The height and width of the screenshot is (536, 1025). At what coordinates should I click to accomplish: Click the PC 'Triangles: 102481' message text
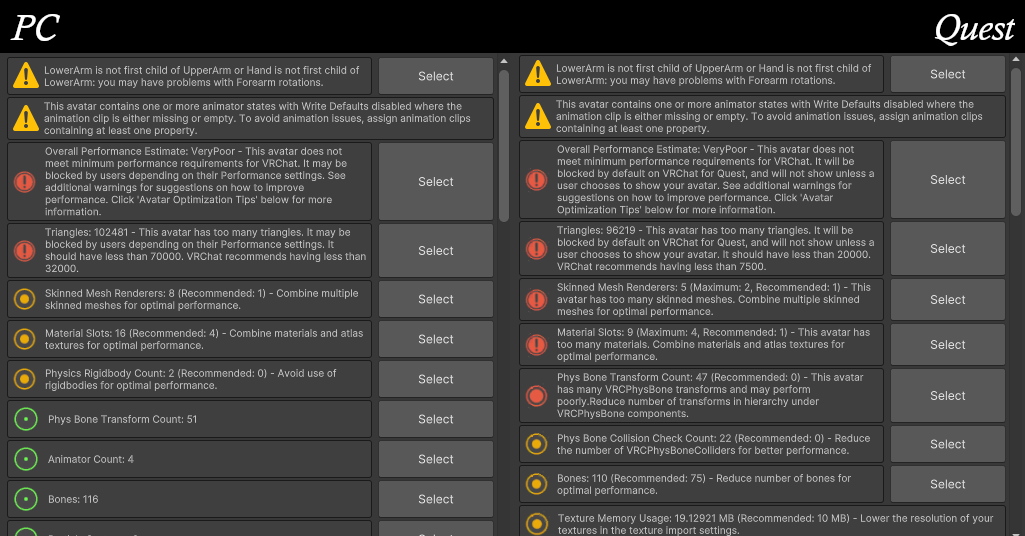[205, 250]
